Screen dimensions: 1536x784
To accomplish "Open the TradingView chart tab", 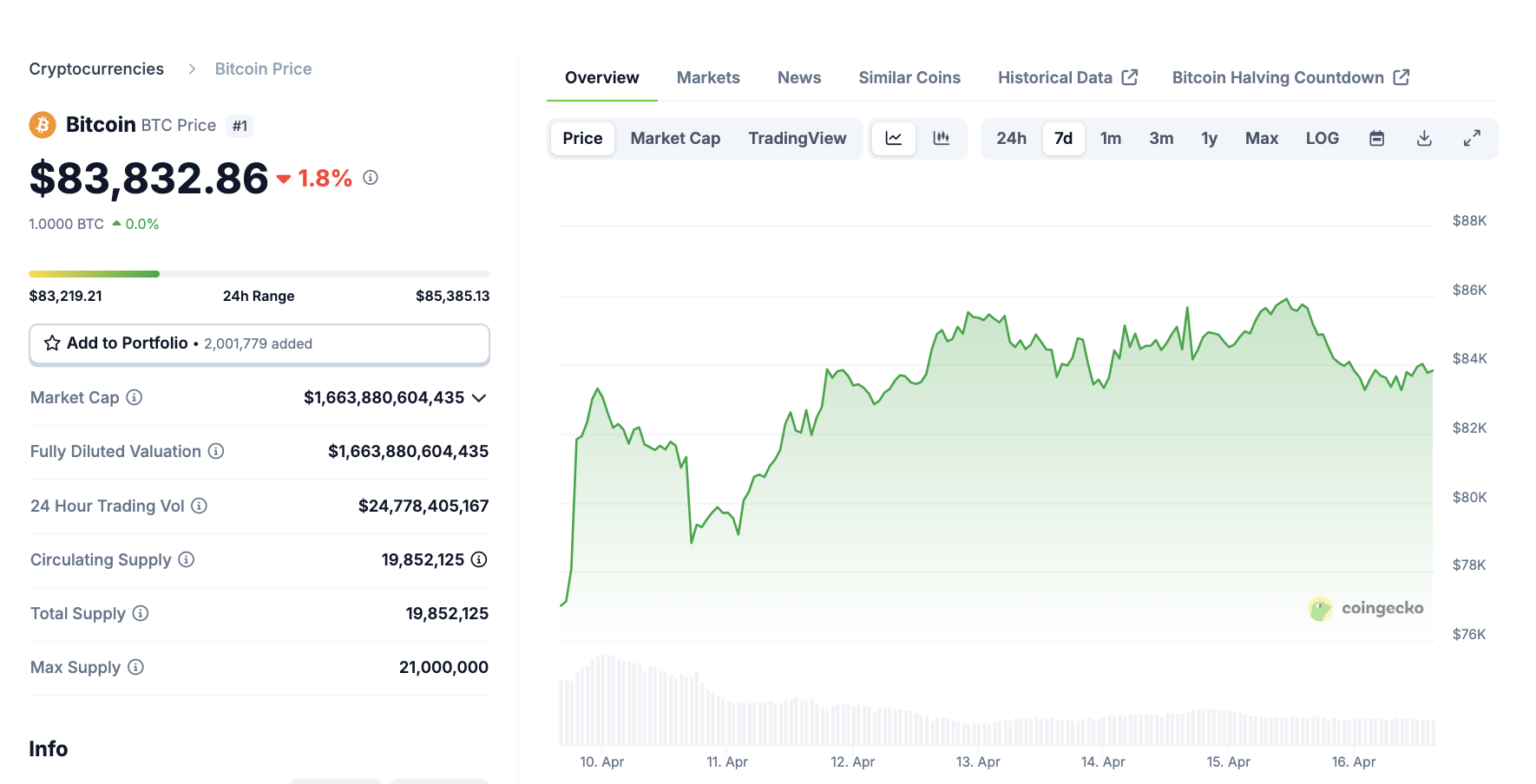I will pyautogui.click(x=797, y=138).
